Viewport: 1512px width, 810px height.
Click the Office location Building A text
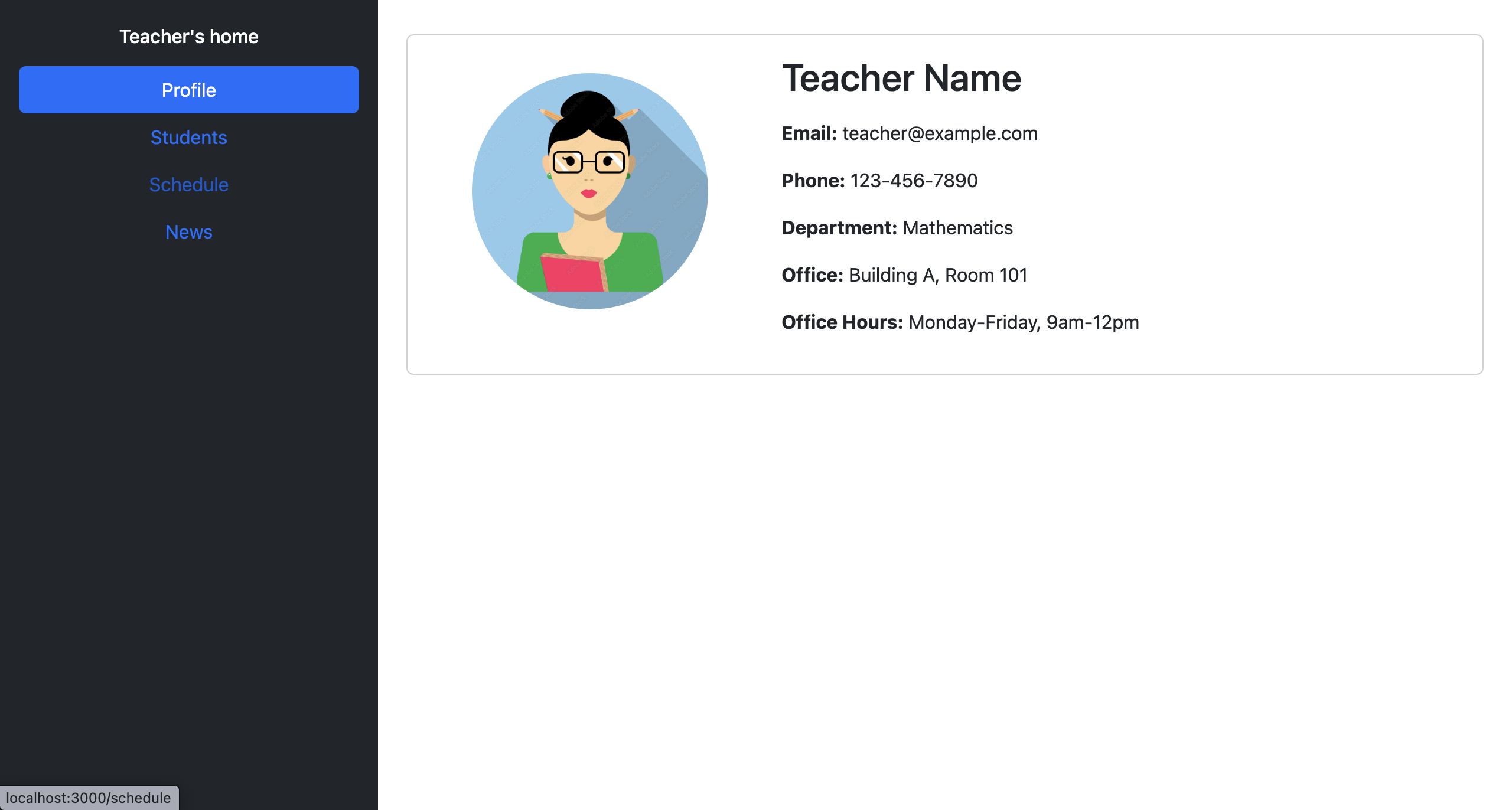937,275
